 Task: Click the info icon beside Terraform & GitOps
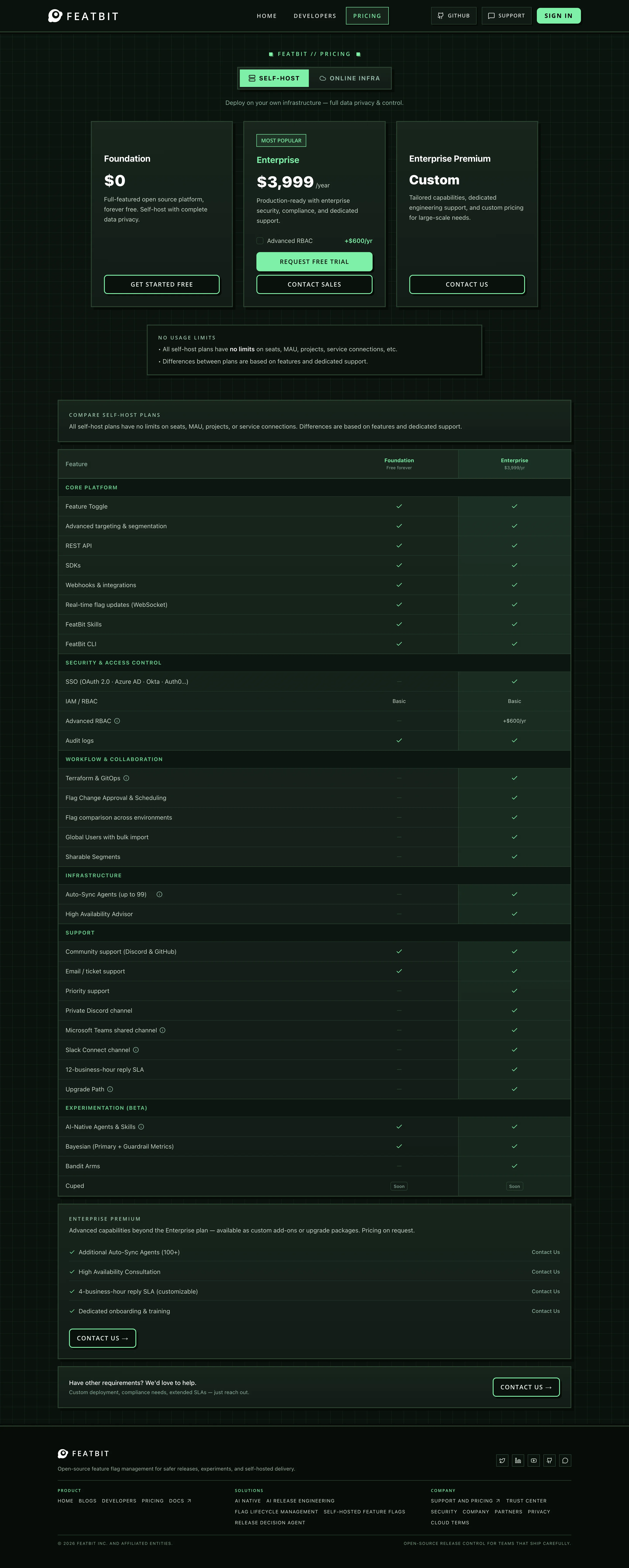[x=126, y=778]
